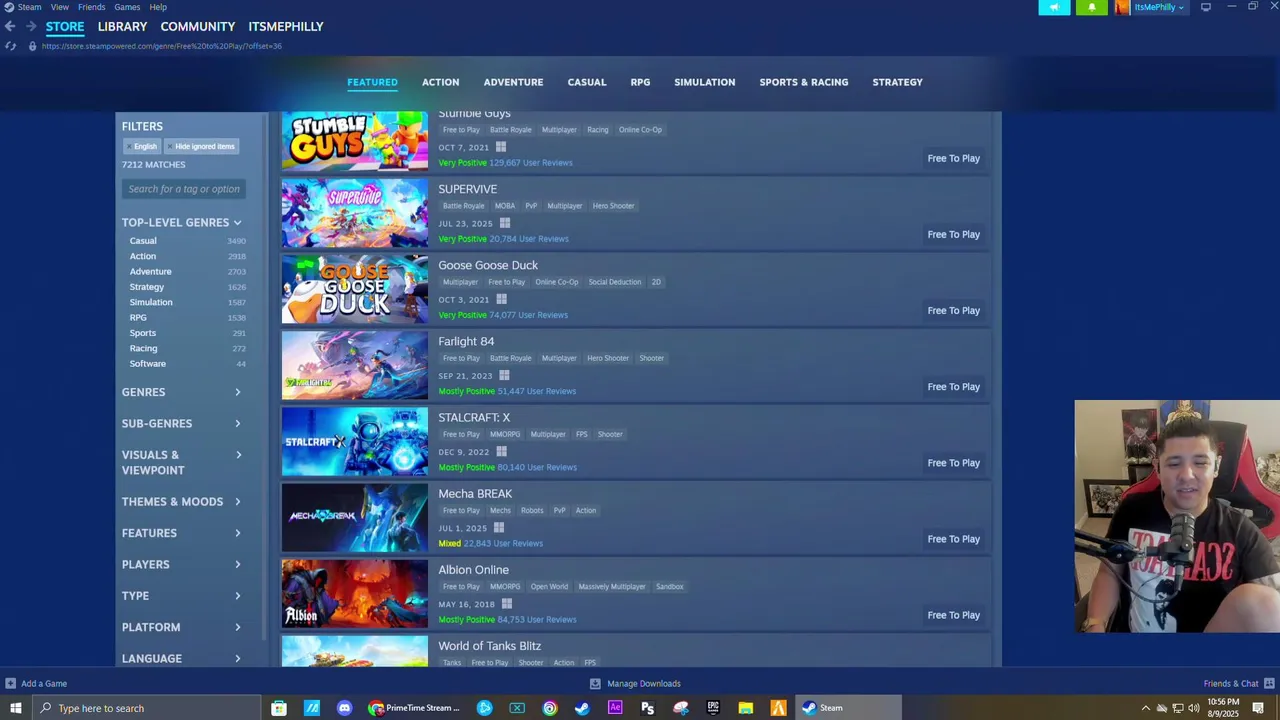1280x720 pixels.
Task: Click the MMORPG tag on Albion Online
Action: 505,587
